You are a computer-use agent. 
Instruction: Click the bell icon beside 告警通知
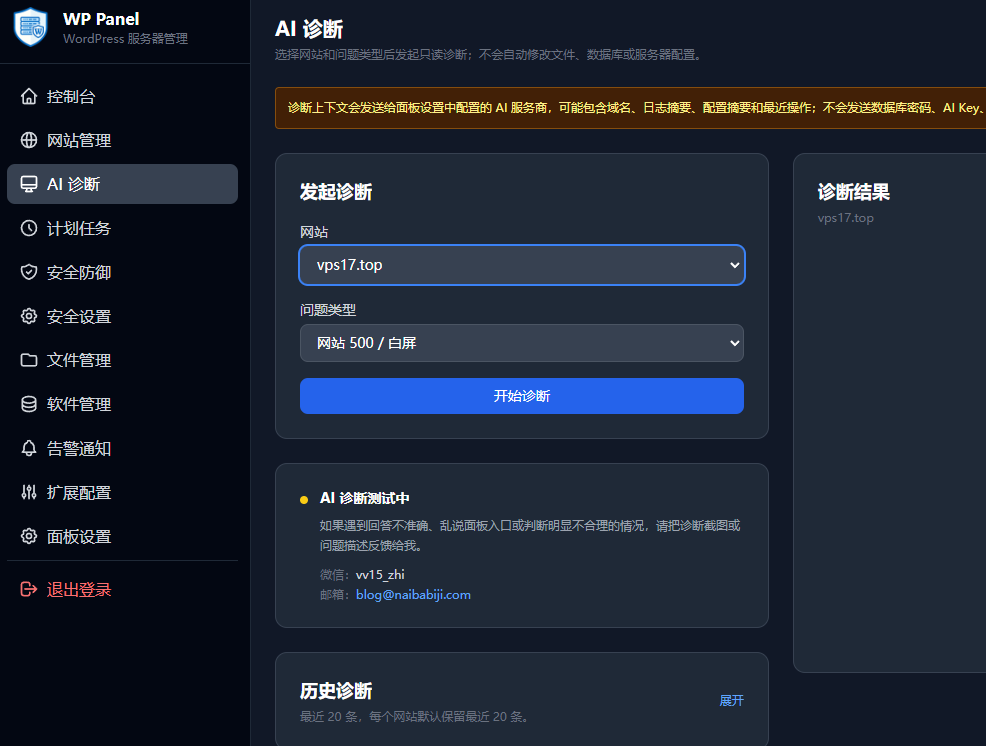tap(29, 448)
